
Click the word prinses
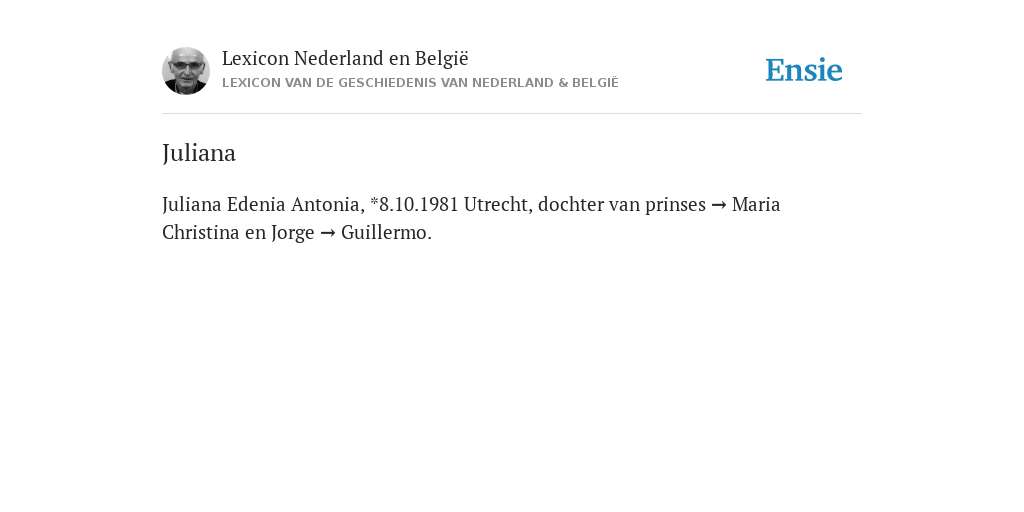[675, 205]
